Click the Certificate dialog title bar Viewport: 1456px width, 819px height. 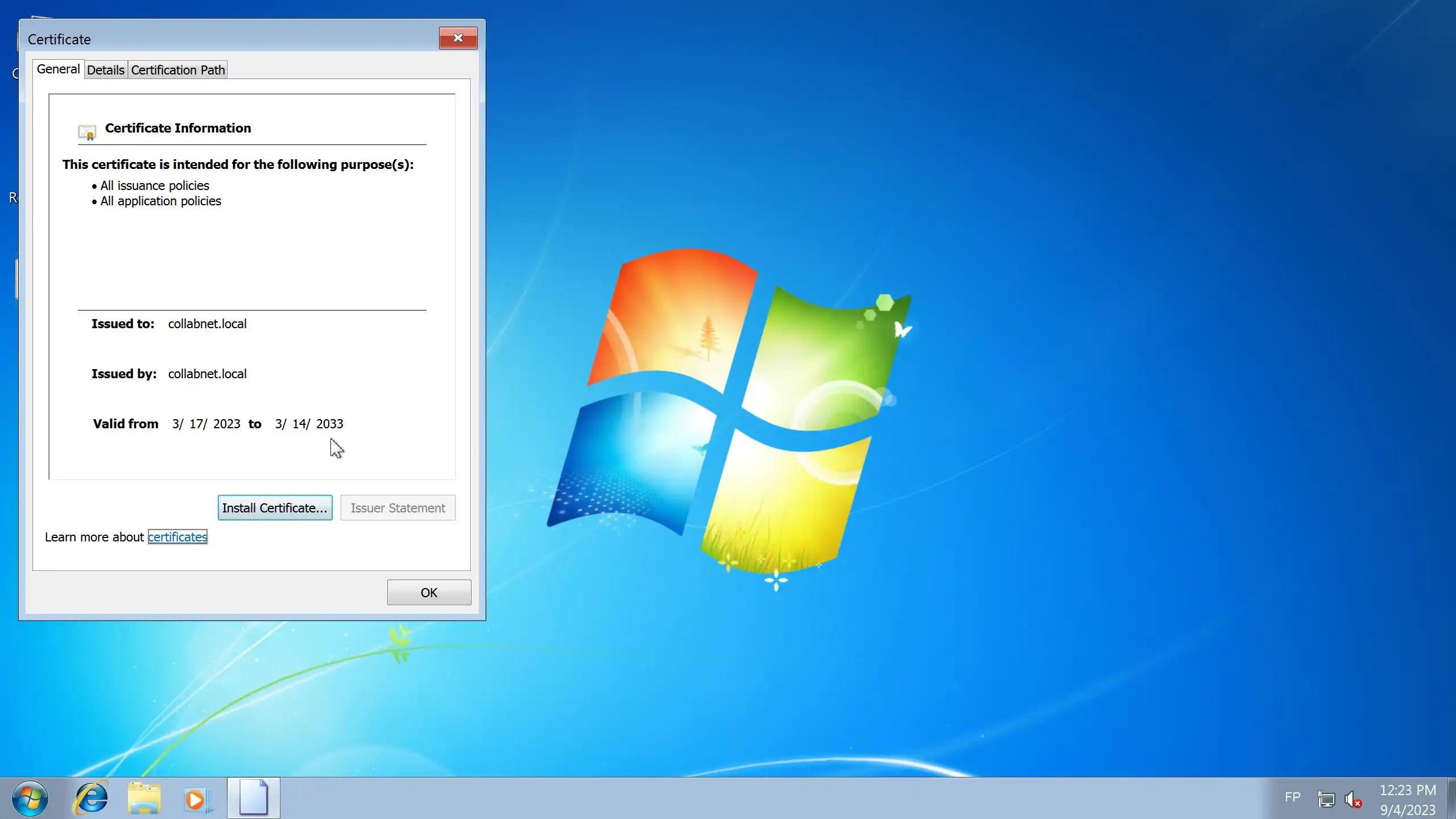(227, 39)
